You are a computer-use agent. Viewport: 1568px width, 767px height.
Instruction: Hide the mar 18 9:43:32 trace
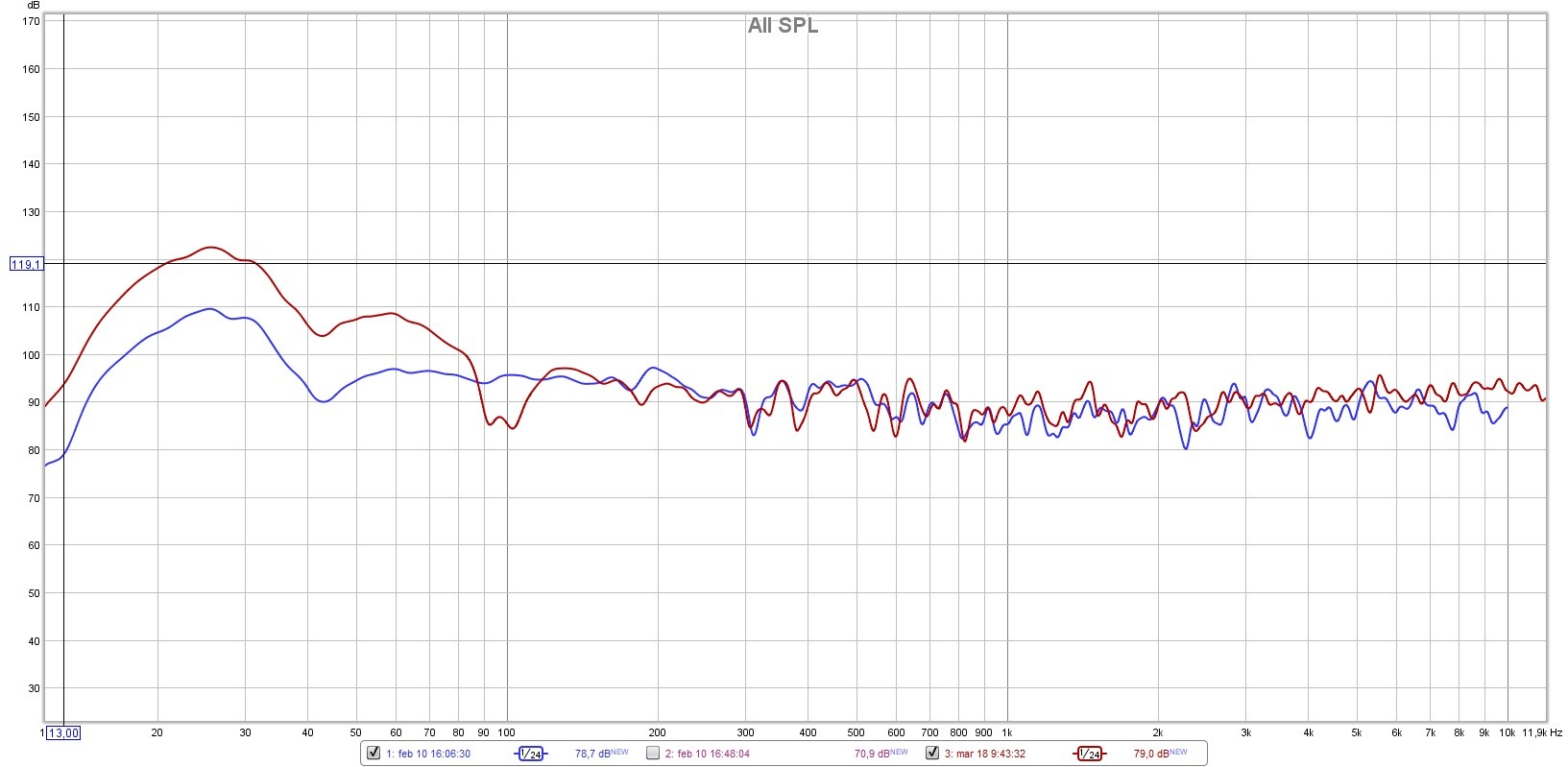tap(931, 753)
